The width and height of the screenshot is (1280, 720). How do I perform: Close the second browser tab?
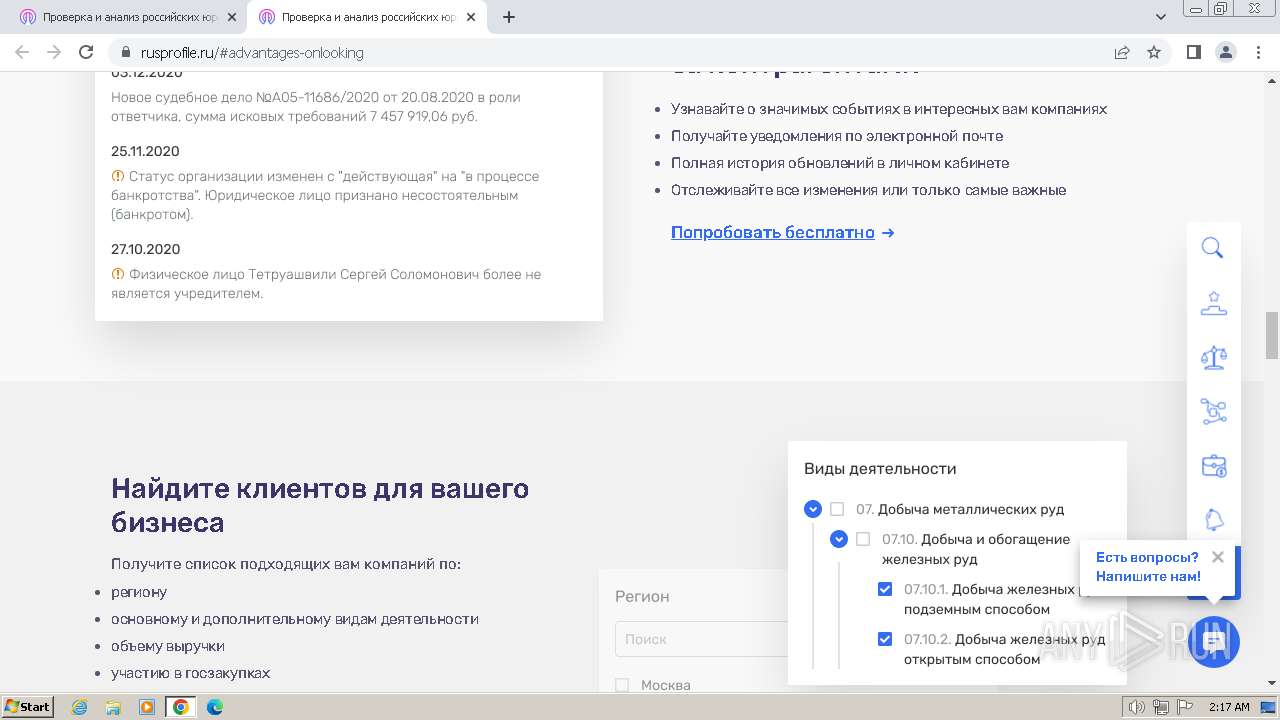(471, 17)
